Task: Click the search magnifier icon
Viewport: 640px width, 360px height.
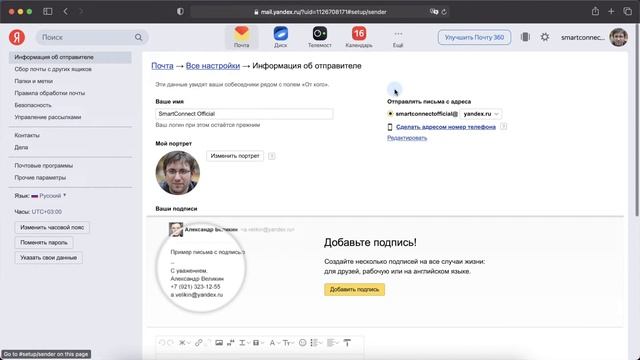Action: (x=139, y=37)
